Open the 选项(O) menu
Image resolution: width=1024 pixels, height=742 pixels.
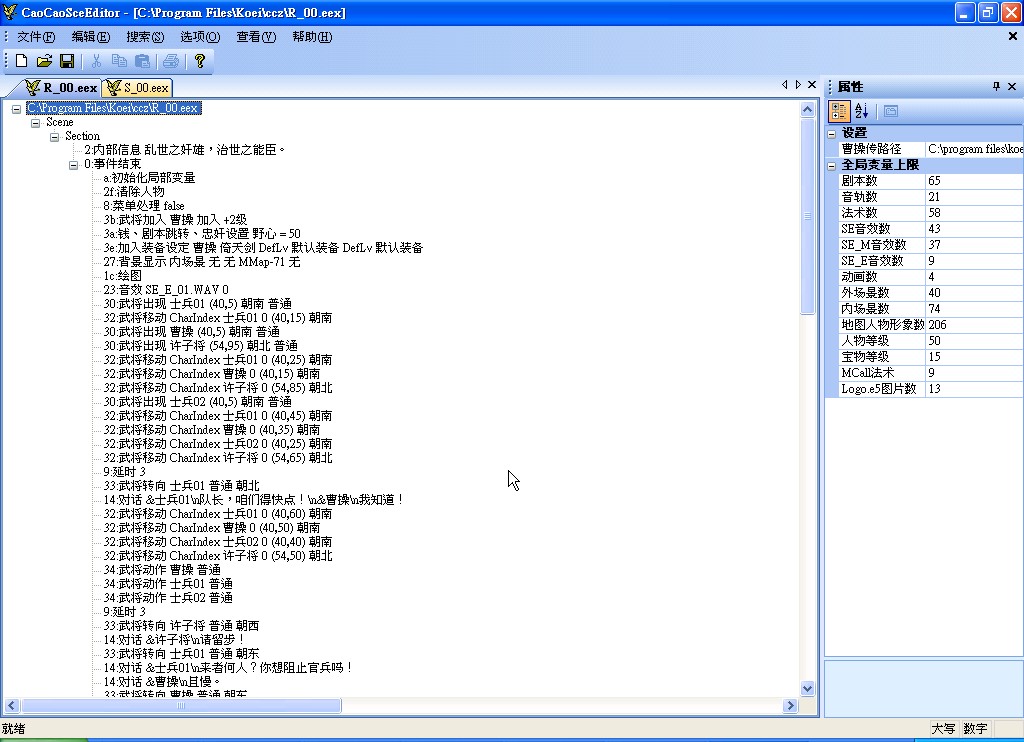click(x=200, y=37)
